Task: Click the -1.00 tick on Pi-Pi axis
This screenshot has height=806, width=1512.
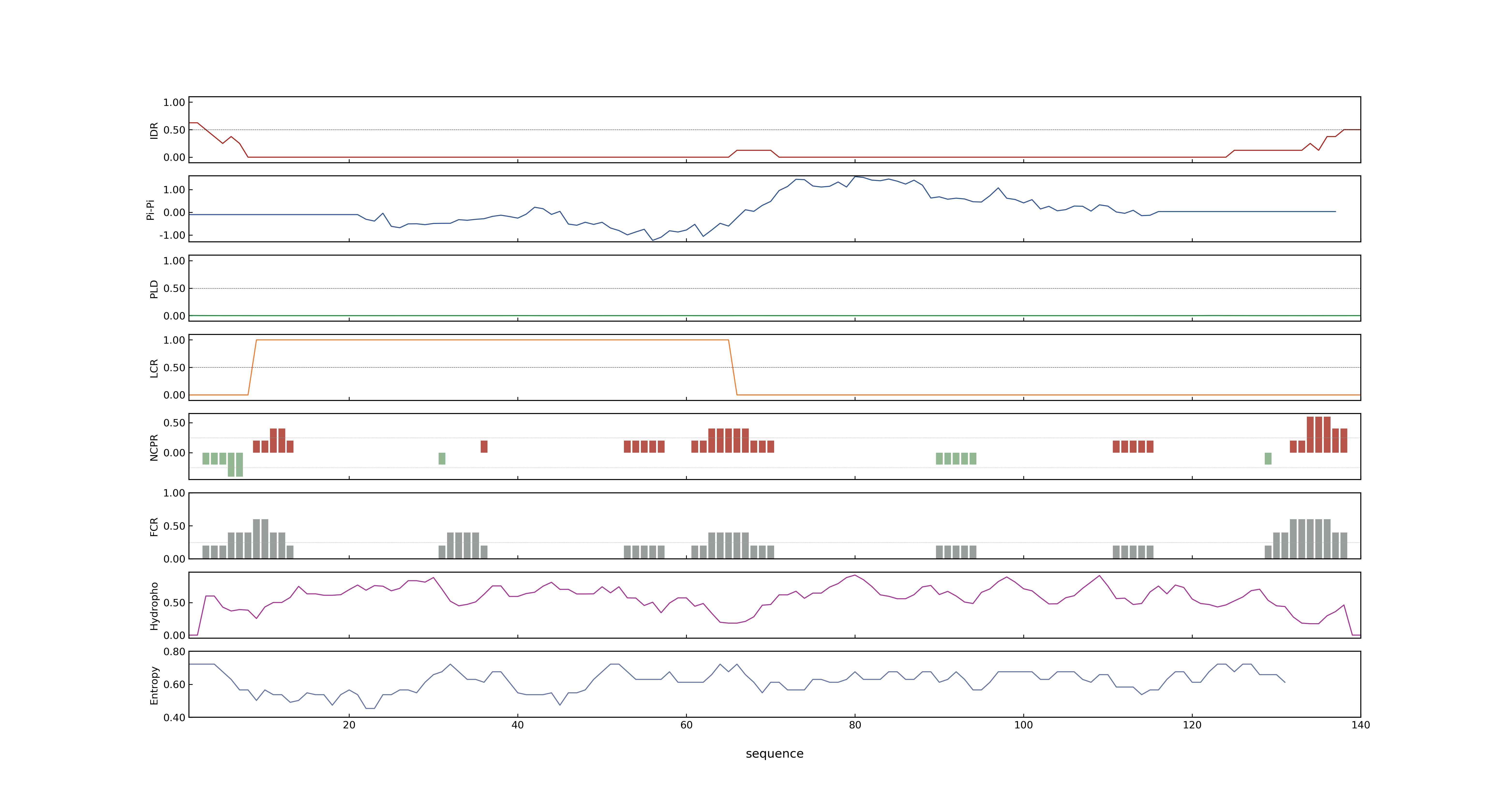Action: tap(172, 235)
